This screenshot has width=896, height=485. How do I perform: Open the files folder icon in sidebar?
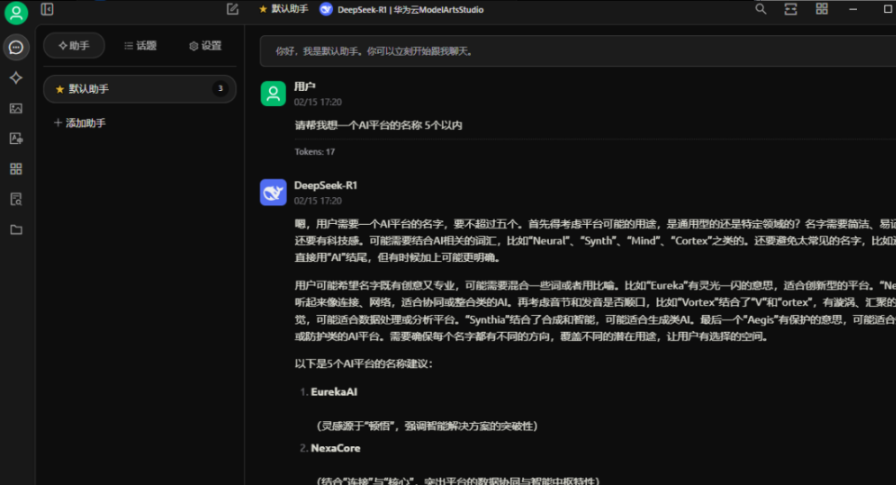tap(16, 230)
